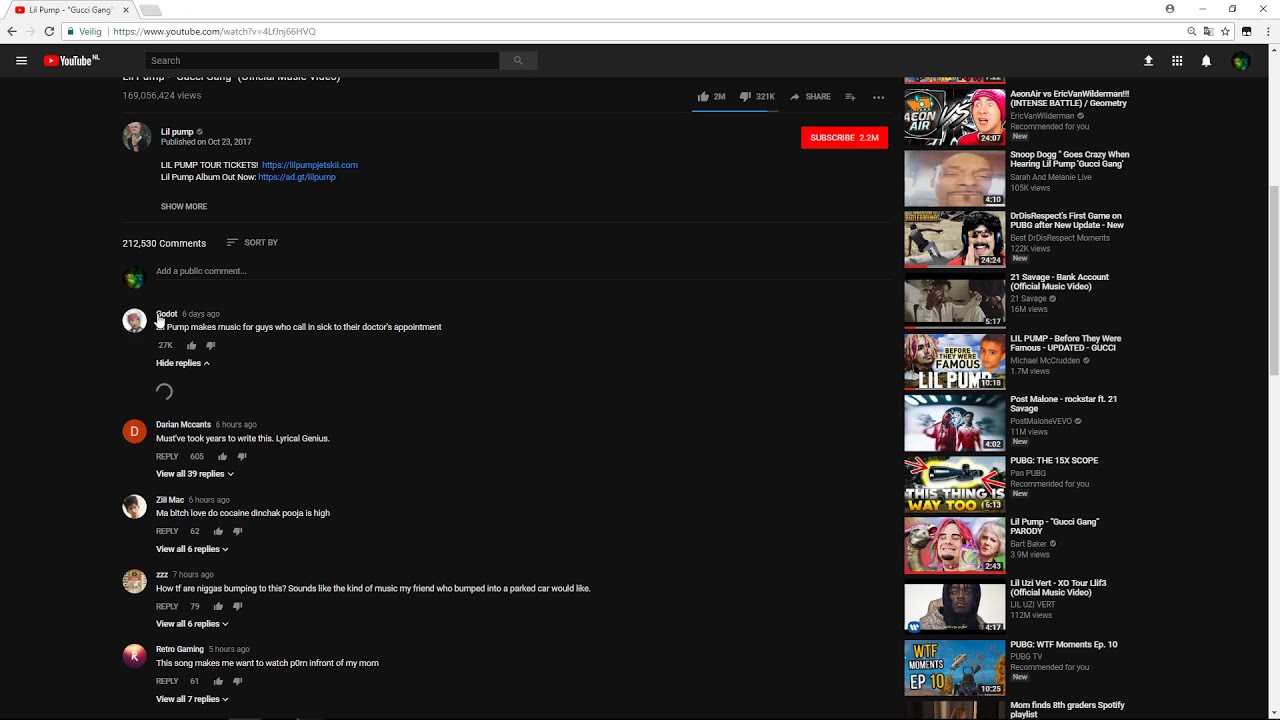The width and height of the screenshot is (1280, 720).
Task: Open Lil Uzi Vert XO Tour Llif3 title
Action: (1058, 588)
